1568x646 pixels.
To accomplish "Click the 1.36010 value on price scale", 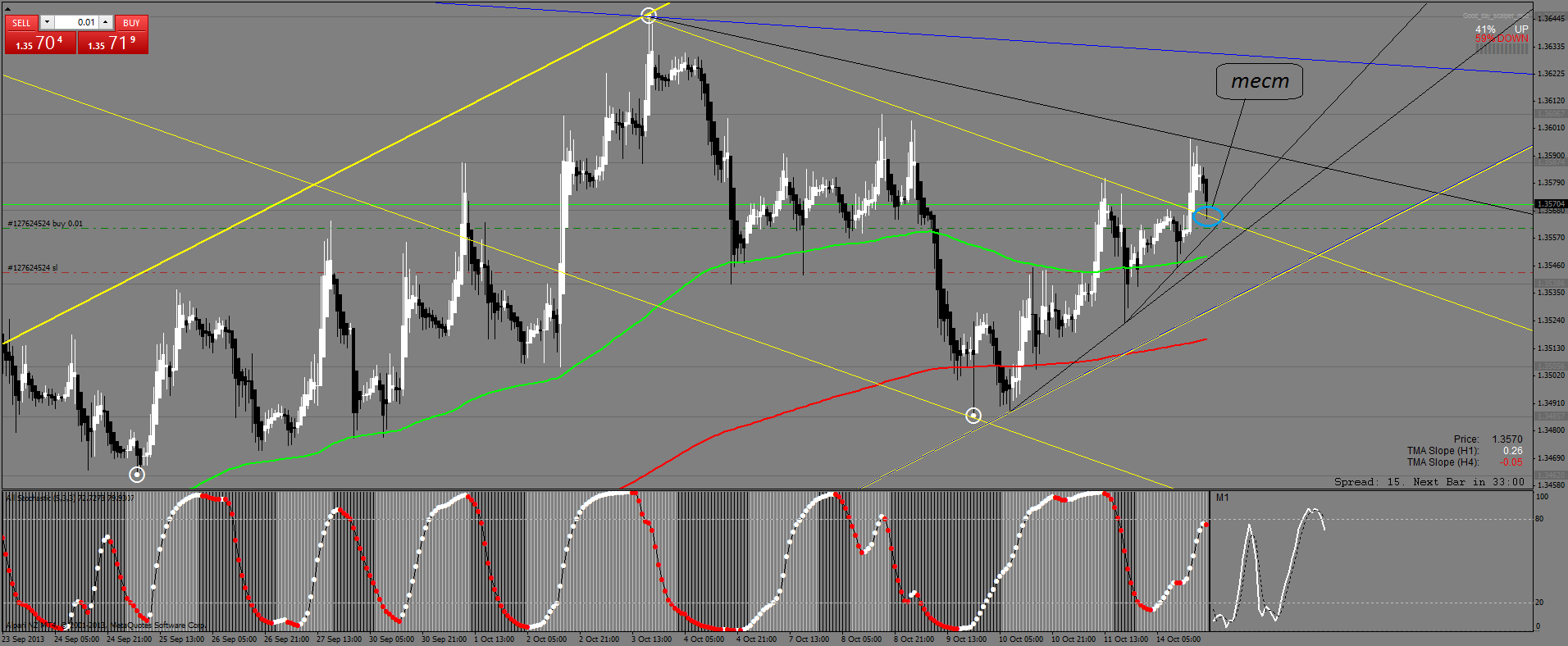I will point(1551,128).
